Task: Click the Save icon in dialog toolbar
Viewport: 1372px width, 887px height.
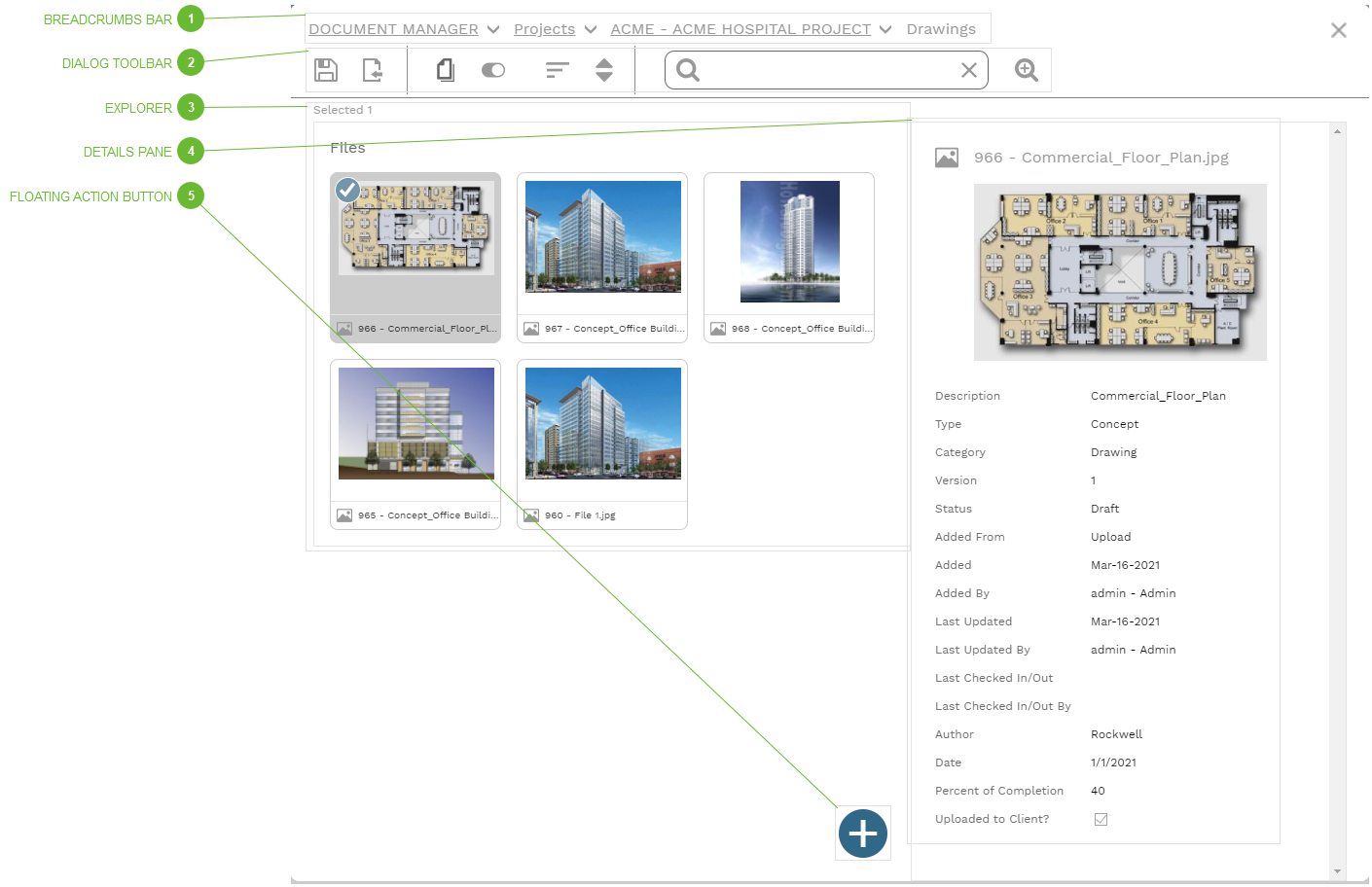Action: point(326,70)
